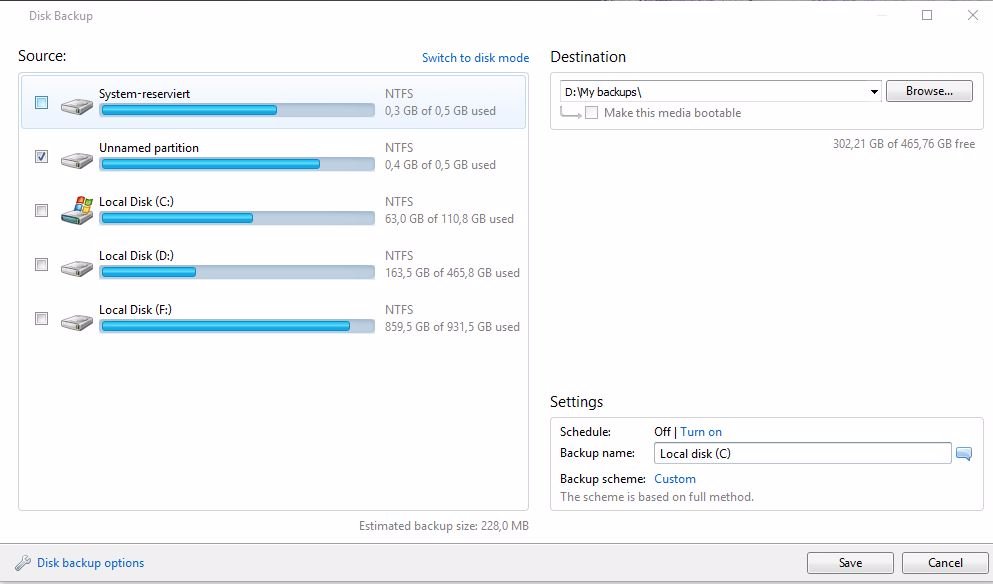Image resolution: width=993 pixels, height=584 pixels.
Task: Expand the destination path dropdown arrow
Action: point(874,92)
